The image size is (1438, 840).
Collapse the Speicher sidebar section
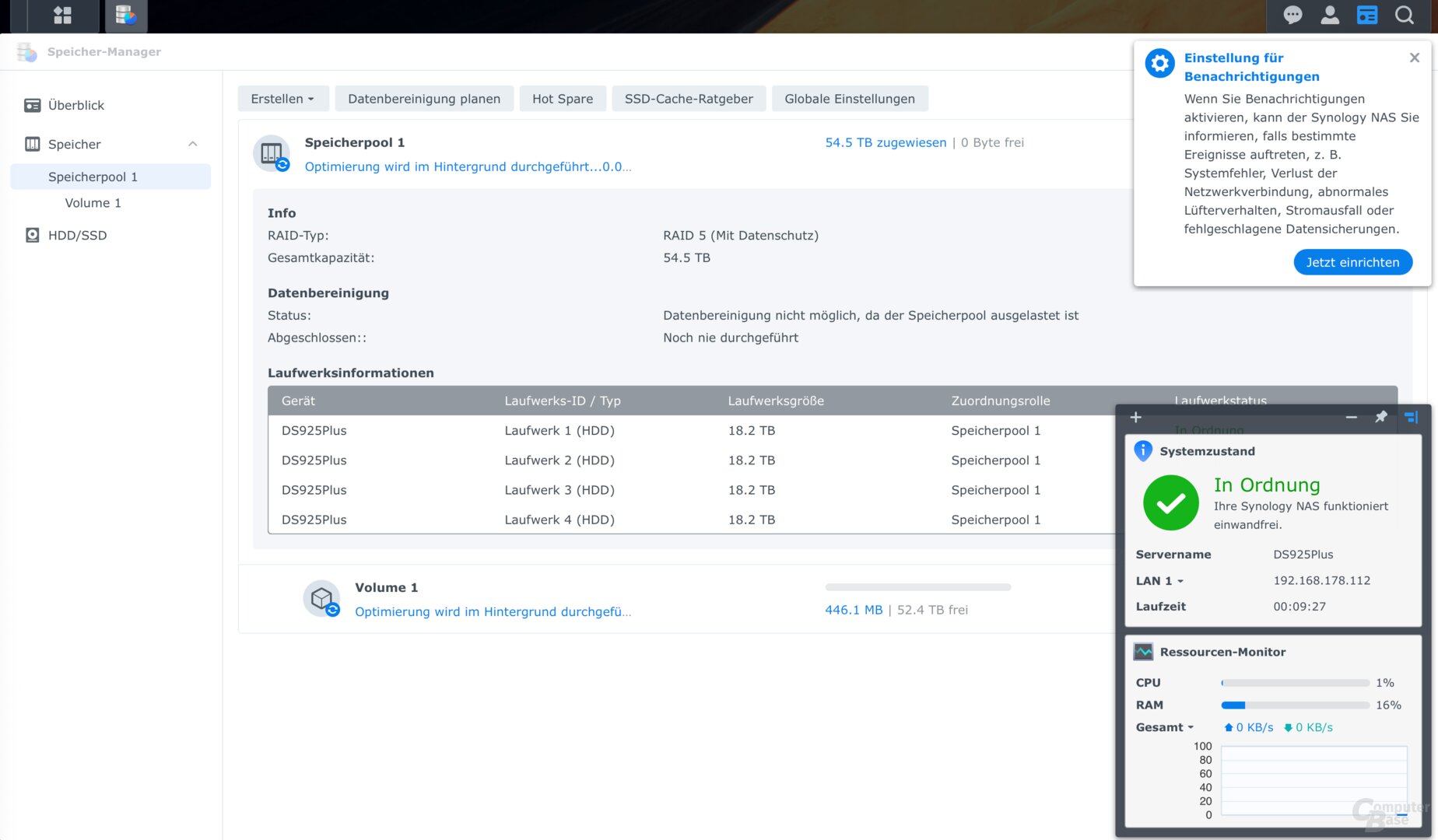click(193, 144)
